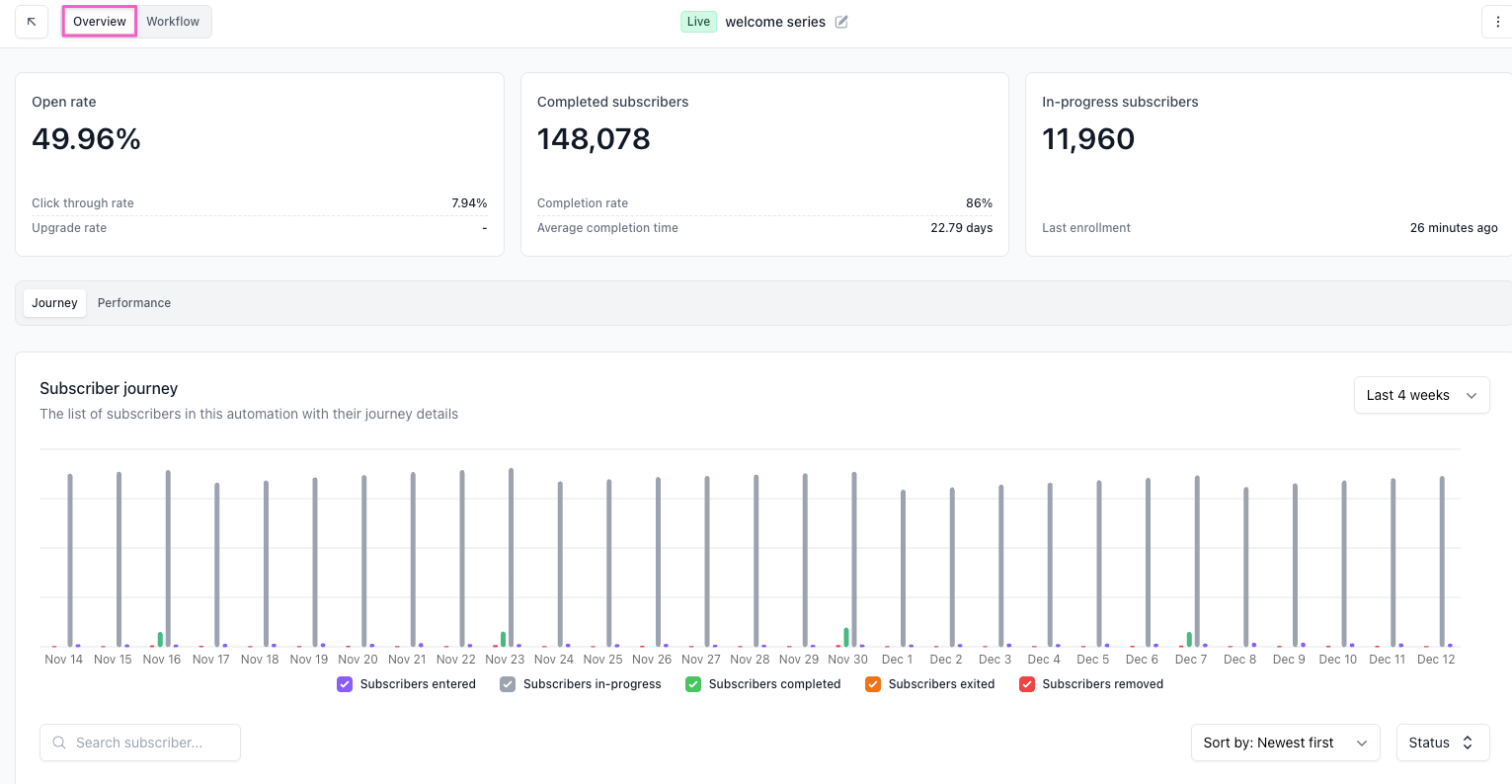Select the Overview tab
This screenshot has width=1512, height=784.
pyautogui.click(x=100, y=22)
